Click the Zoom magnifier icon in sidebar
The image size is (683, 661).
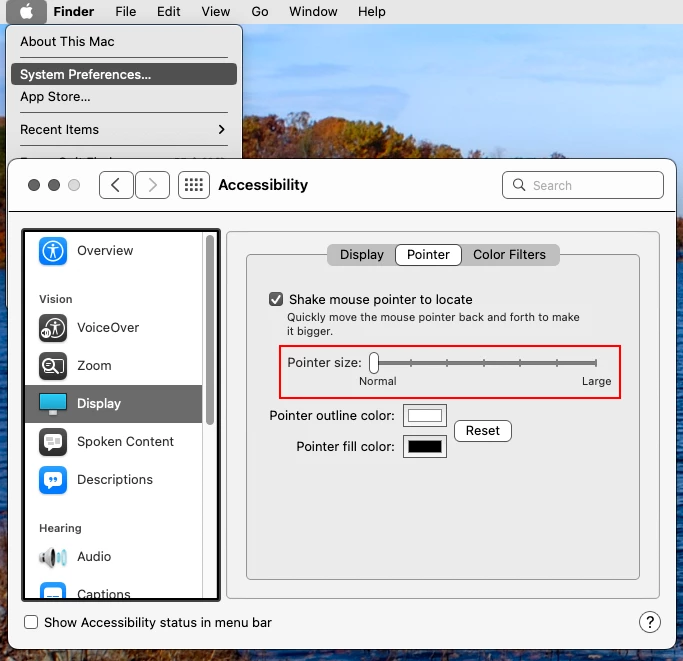tap(53, 366)
